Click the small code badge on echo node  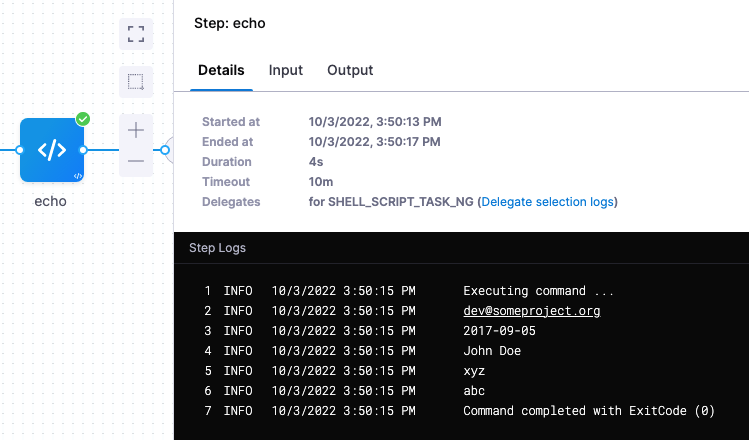[x=77, y=176]
